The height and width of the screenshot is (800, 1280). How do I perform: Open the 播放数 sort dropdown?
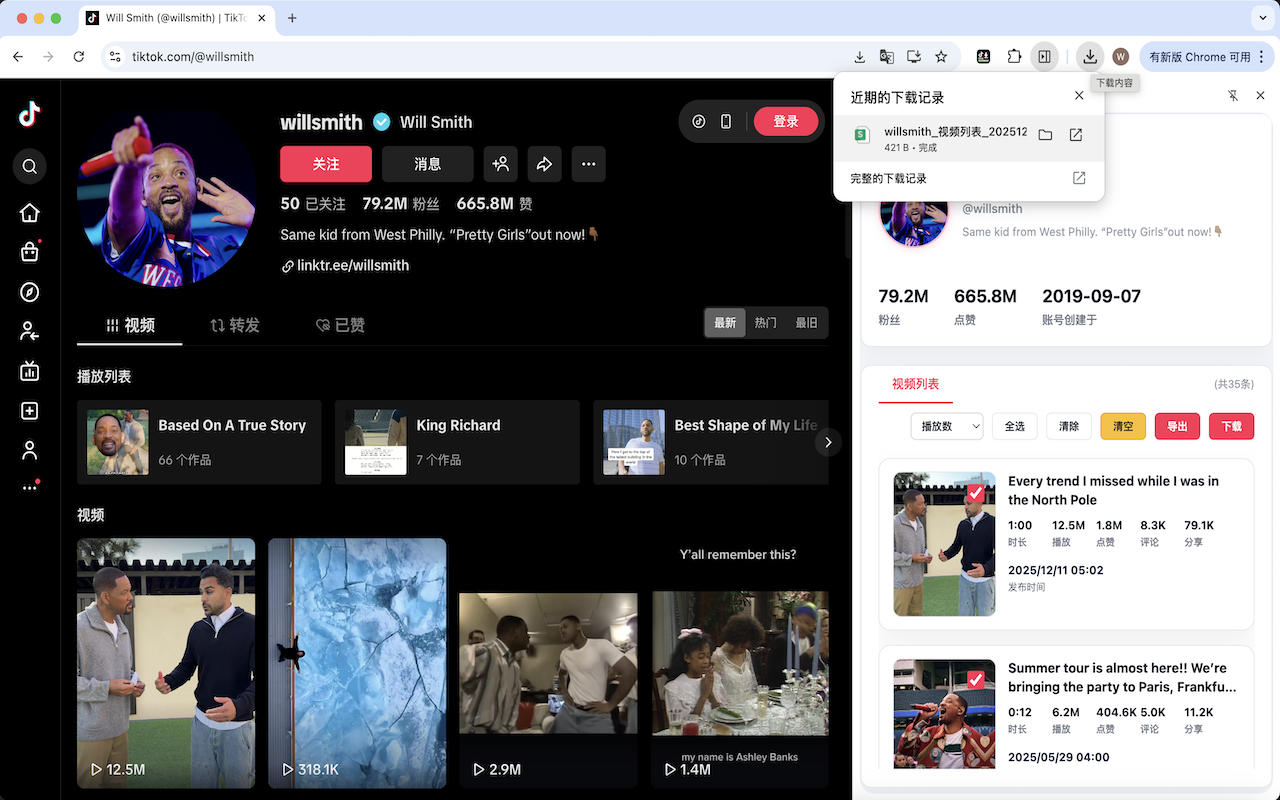[x=947, y=426]
